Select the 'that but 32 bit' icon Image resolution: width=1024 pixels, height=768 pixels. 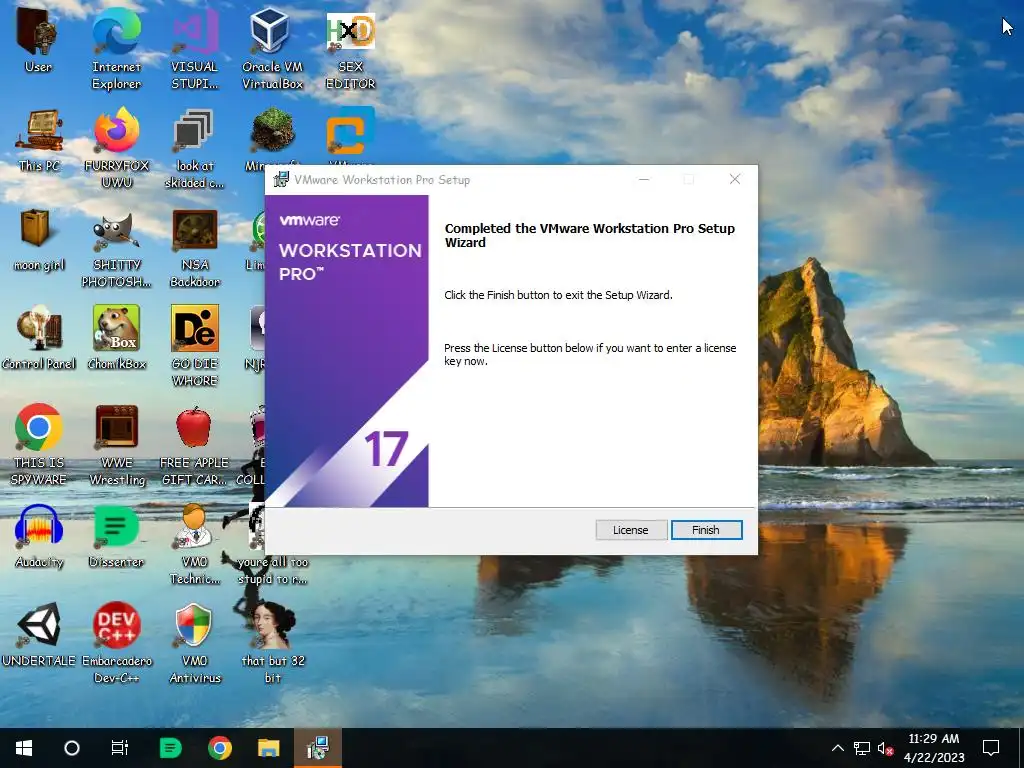coord(273,644)
